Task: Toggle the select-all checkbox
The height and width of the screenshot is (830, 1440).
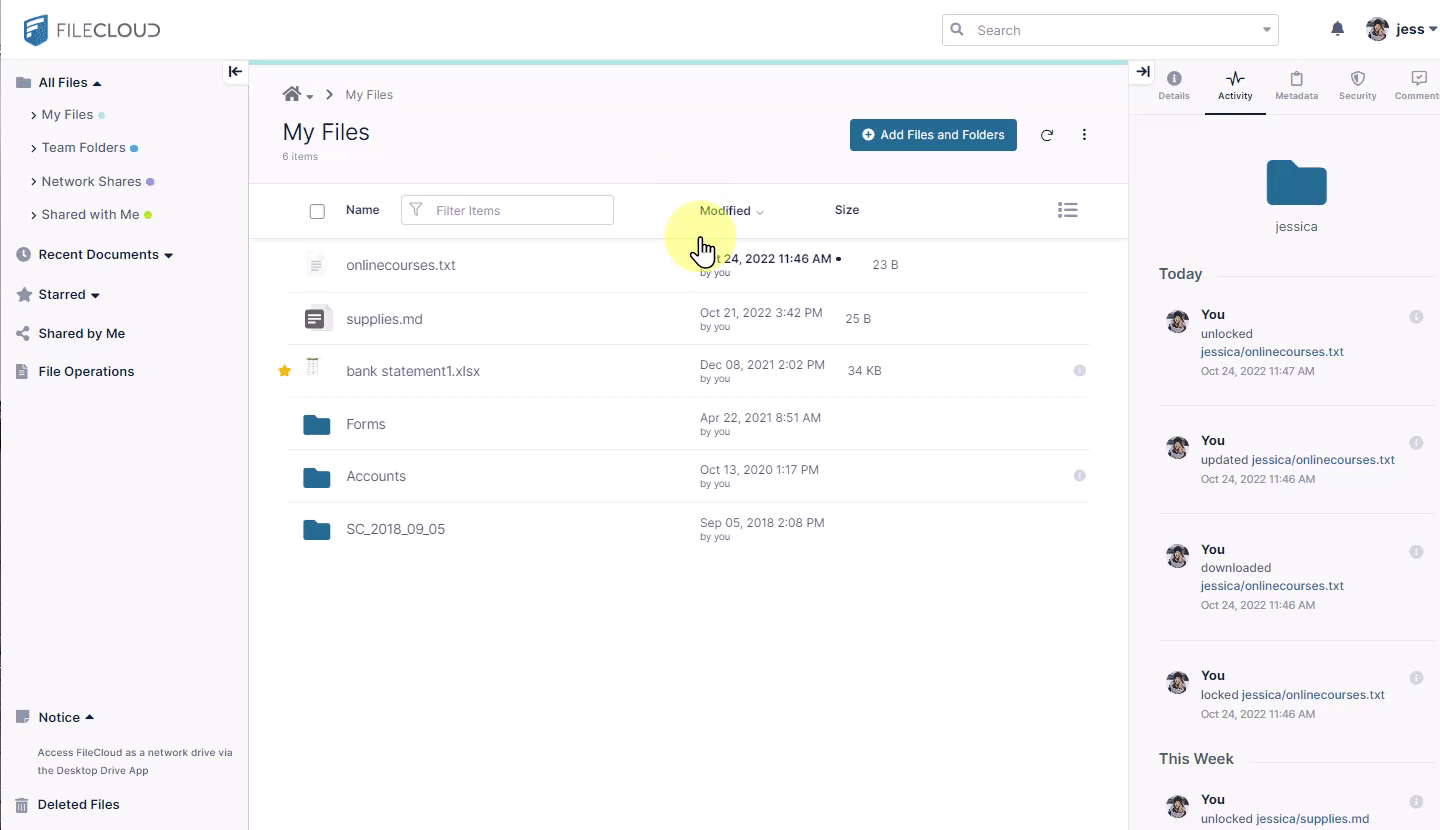Action: click(x=317, y=211)
